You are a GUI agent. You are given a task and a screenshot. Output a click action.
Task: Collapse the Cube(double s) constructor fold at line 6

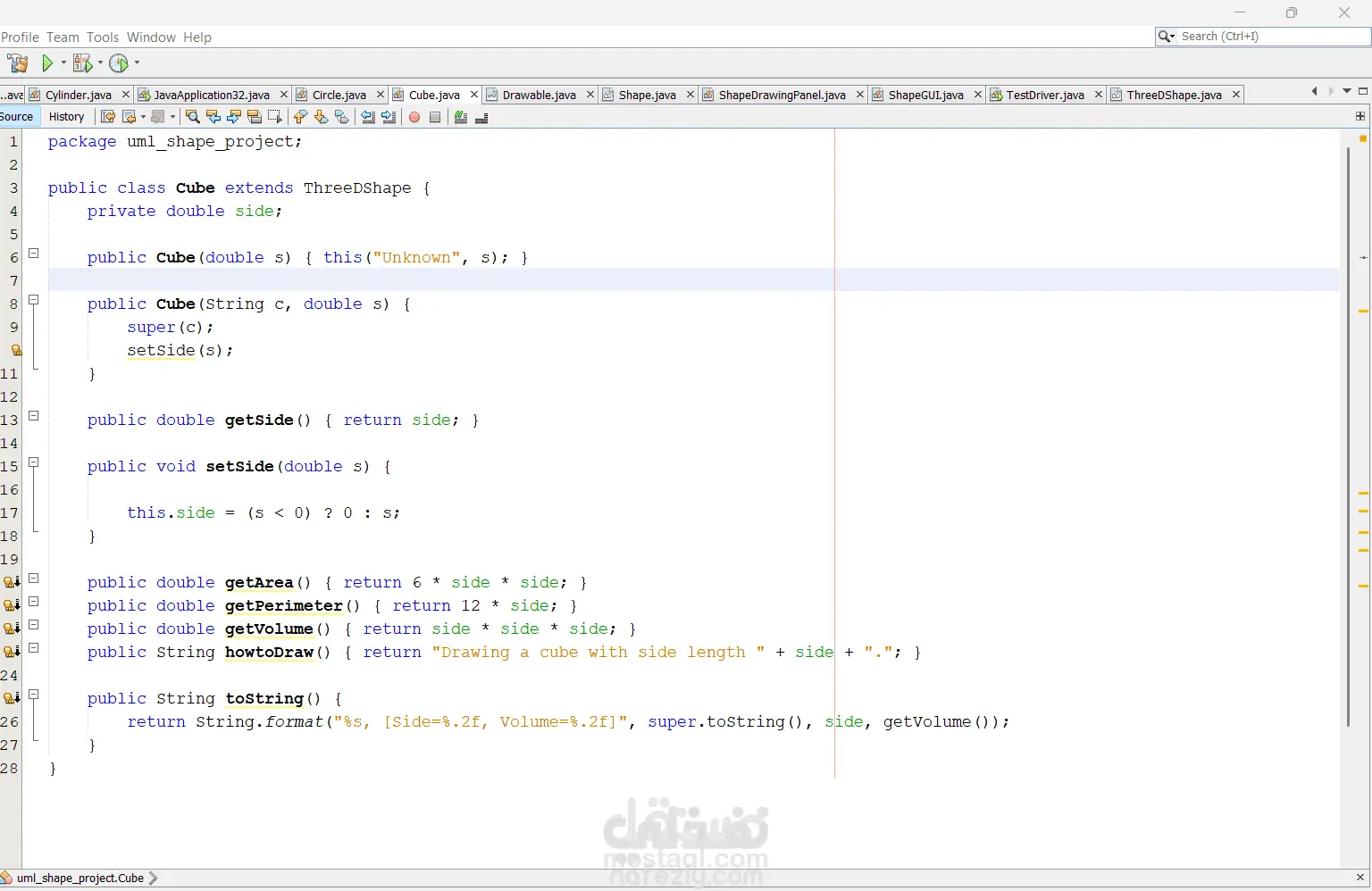click(x=34, y=254)
